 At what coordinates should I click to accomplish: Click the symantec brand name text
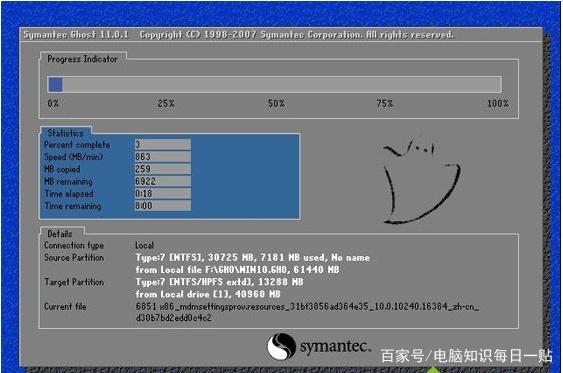point(335,346)
